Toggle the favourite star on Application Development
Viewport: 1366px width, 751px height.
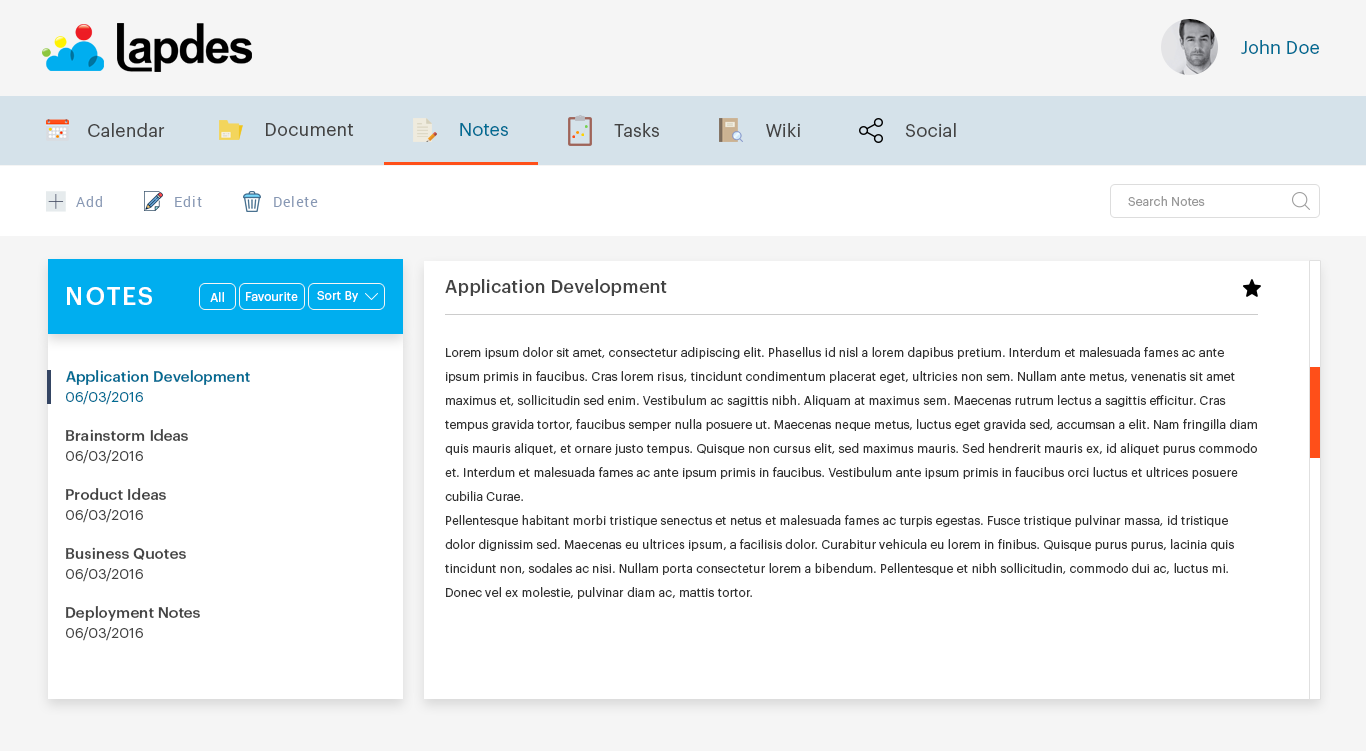(x=1251, y=288)
